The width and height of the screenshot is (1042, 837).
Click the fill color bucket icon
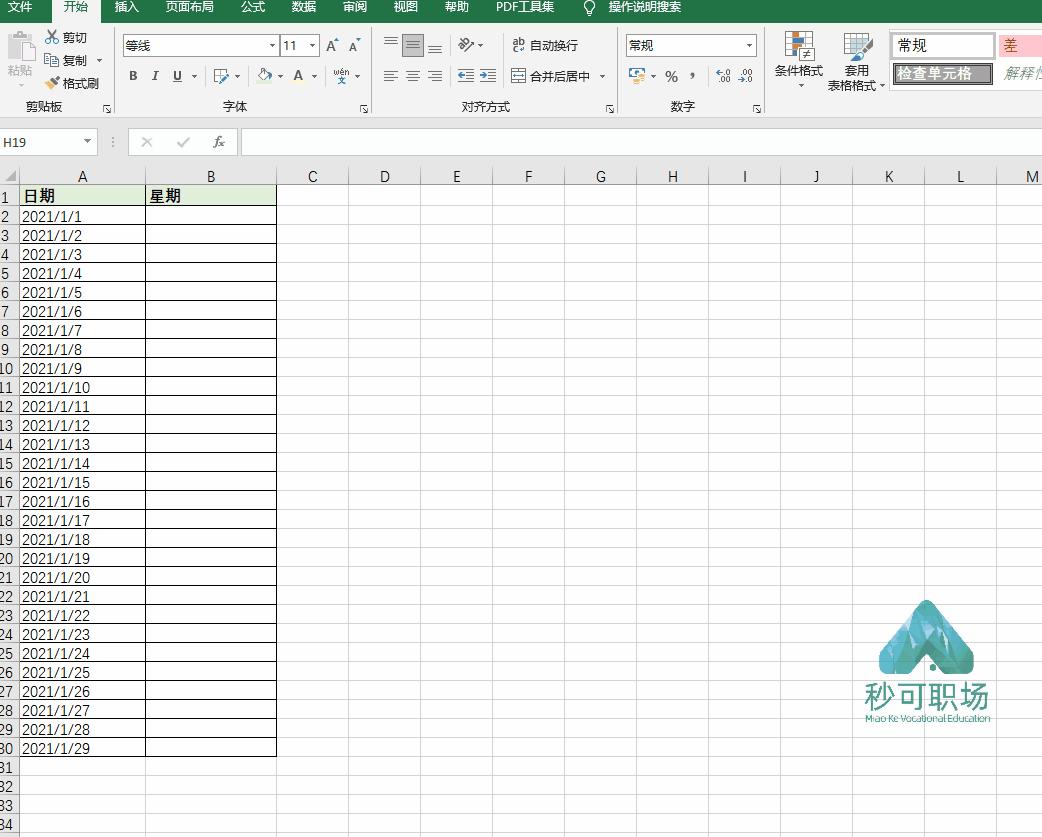point(264,76)
